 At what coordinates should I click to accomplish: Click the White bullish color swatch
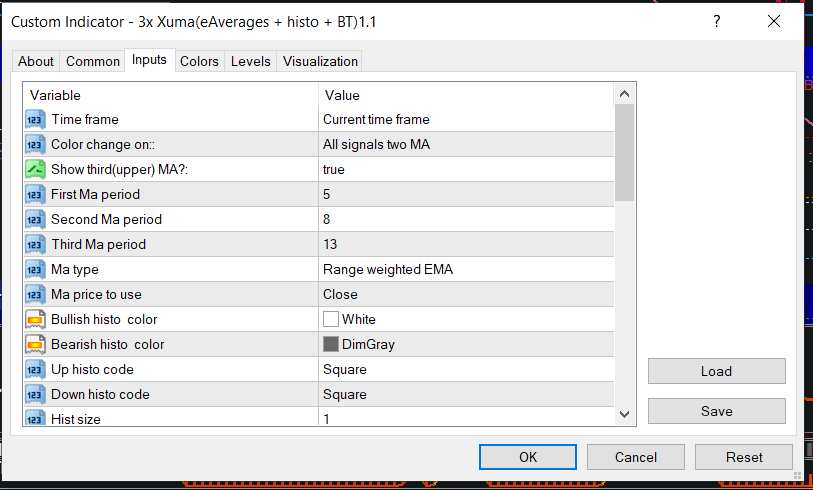(x=331, y=319)
